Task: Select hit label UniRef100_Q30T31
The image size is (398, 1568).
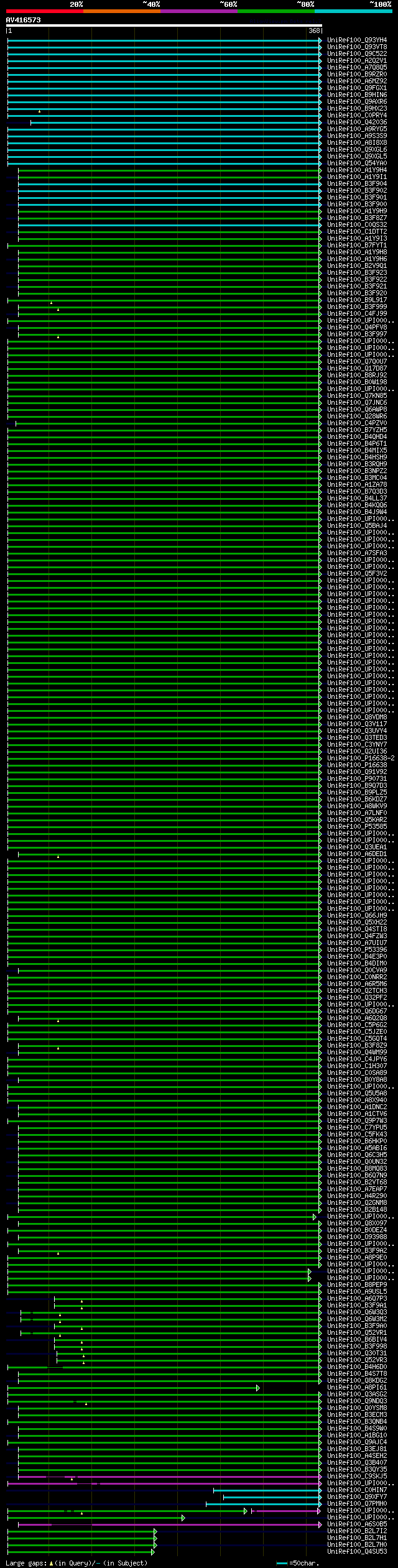Action: (x=357, y=1354)
